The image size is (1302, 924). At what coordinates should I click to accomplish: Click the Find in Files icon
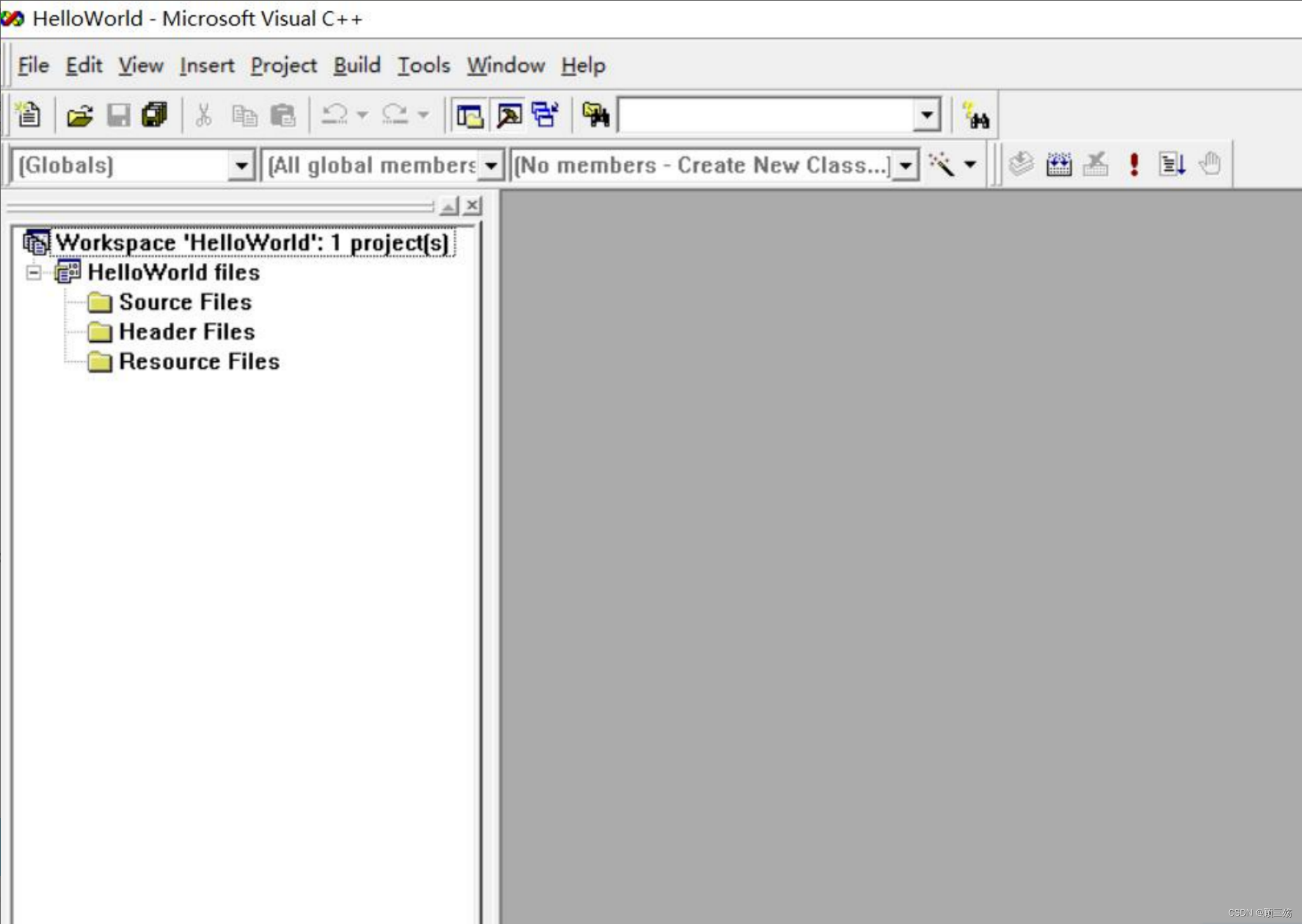595,115
